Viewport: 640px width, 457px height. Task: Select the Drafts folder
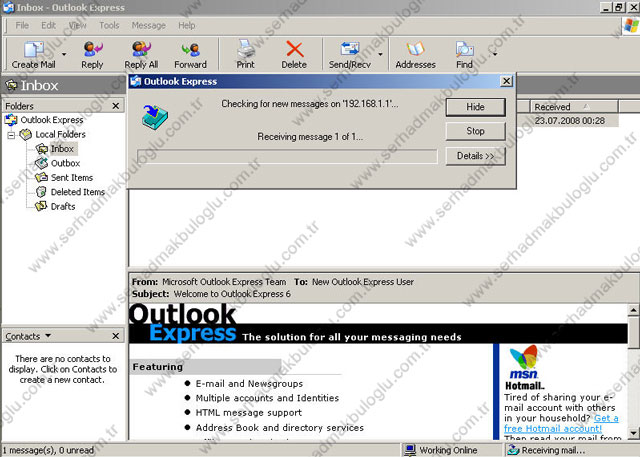click(x=63, y=206)
